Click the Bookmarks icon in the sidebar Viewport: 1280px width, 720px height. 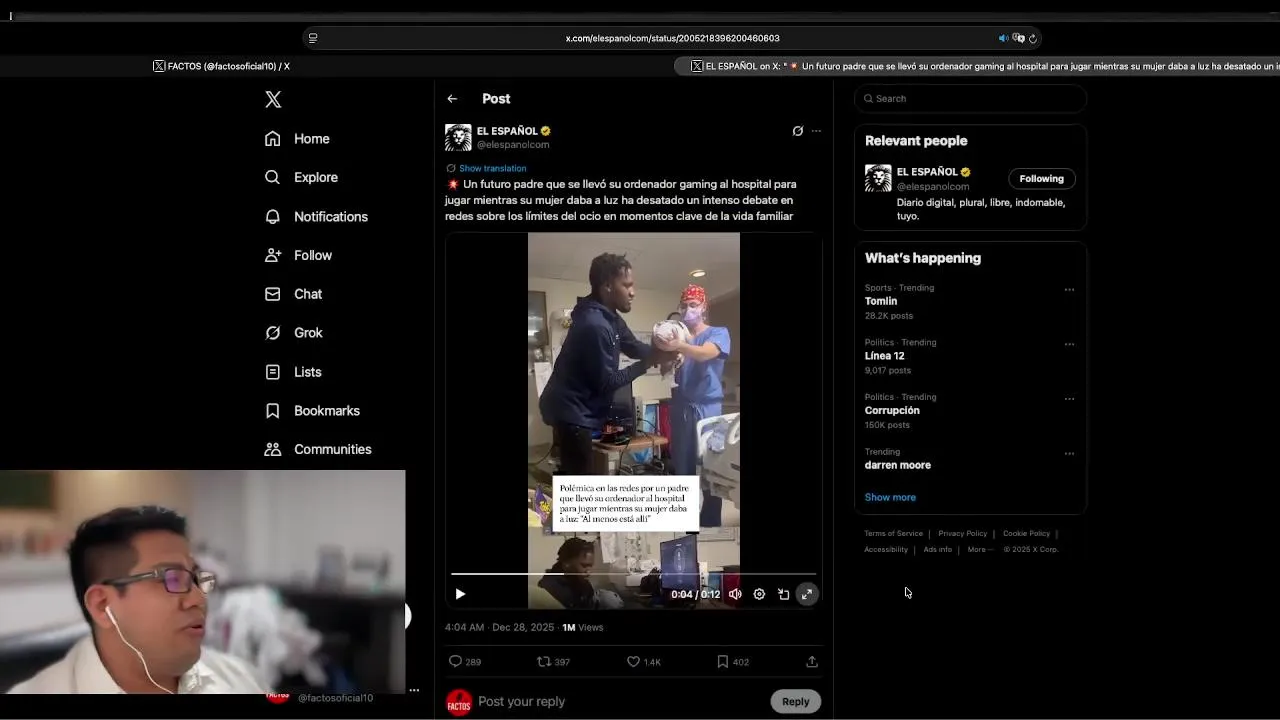pyautogui.click(x=272, y=411)
